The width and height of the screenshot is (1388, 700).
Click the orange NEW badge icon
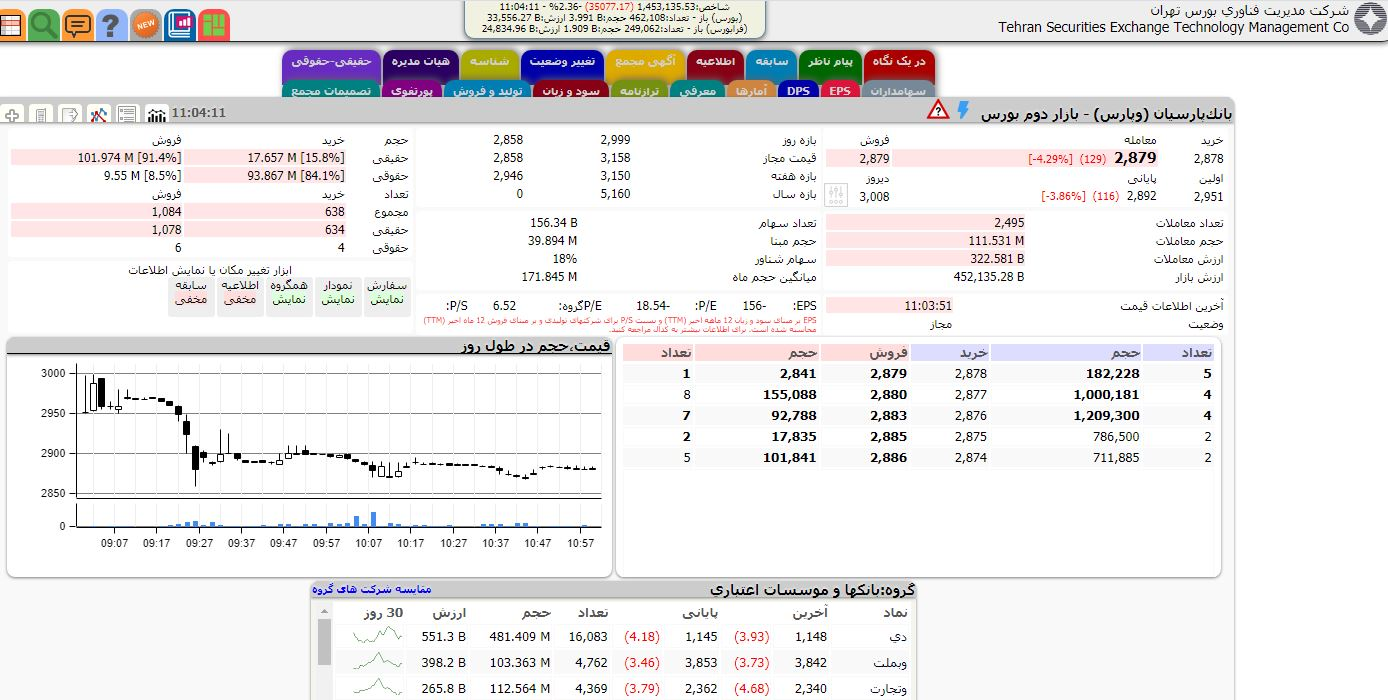point(146,24)
